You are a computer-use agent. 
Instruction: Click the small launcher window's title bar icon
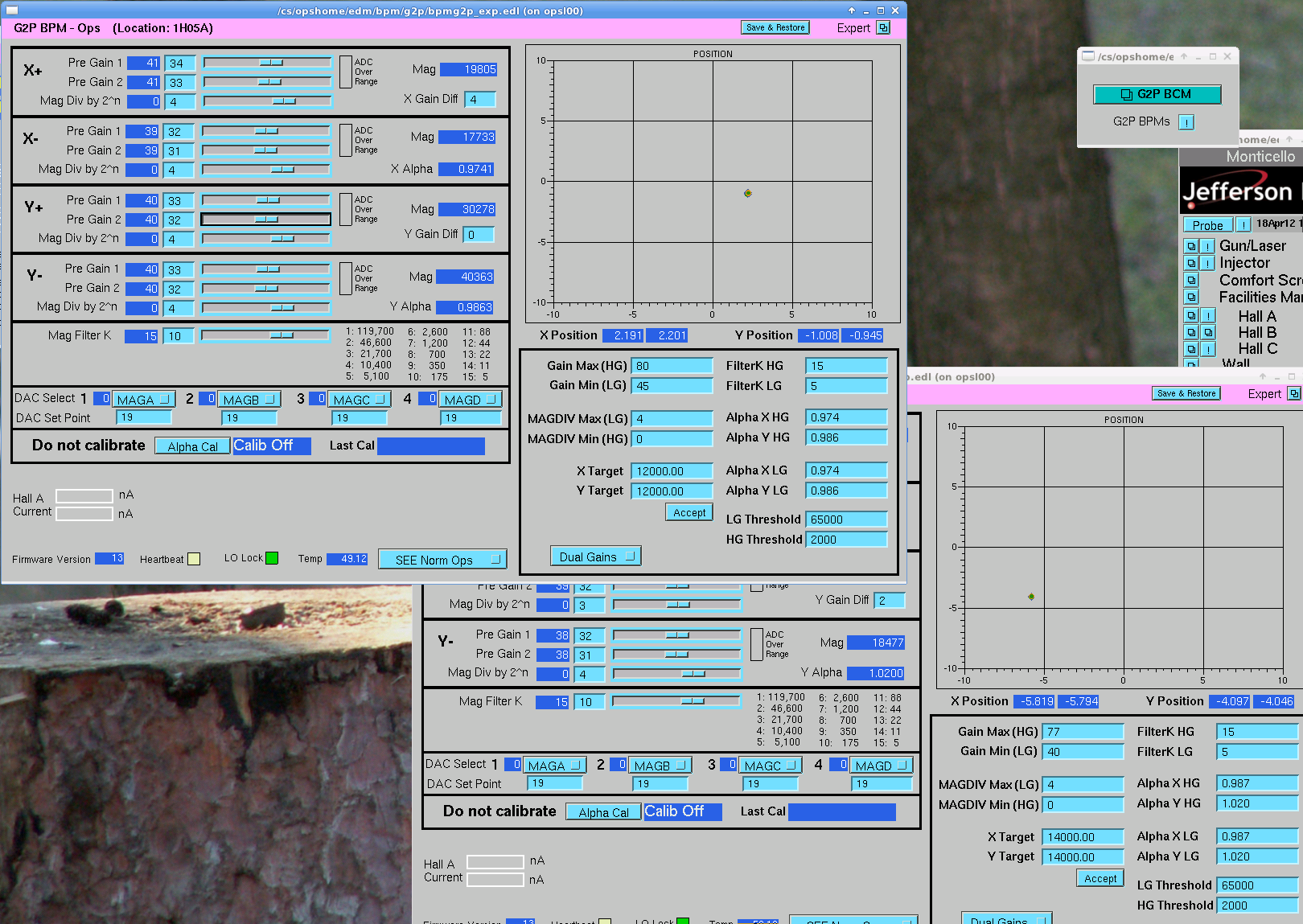click(x=1088, y=56)
